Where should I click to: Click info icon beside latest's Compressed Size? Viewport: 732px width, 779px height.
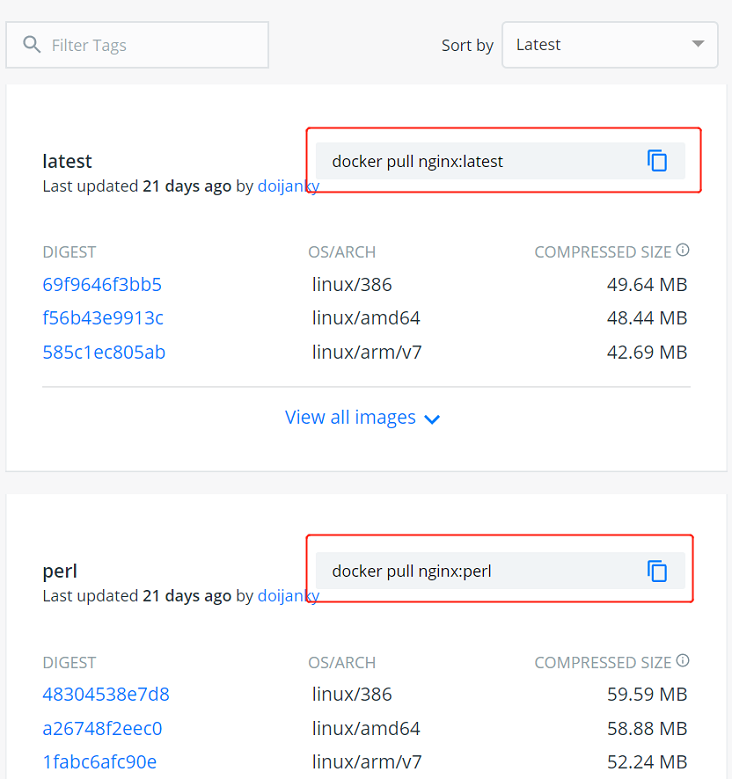[683, 250]
